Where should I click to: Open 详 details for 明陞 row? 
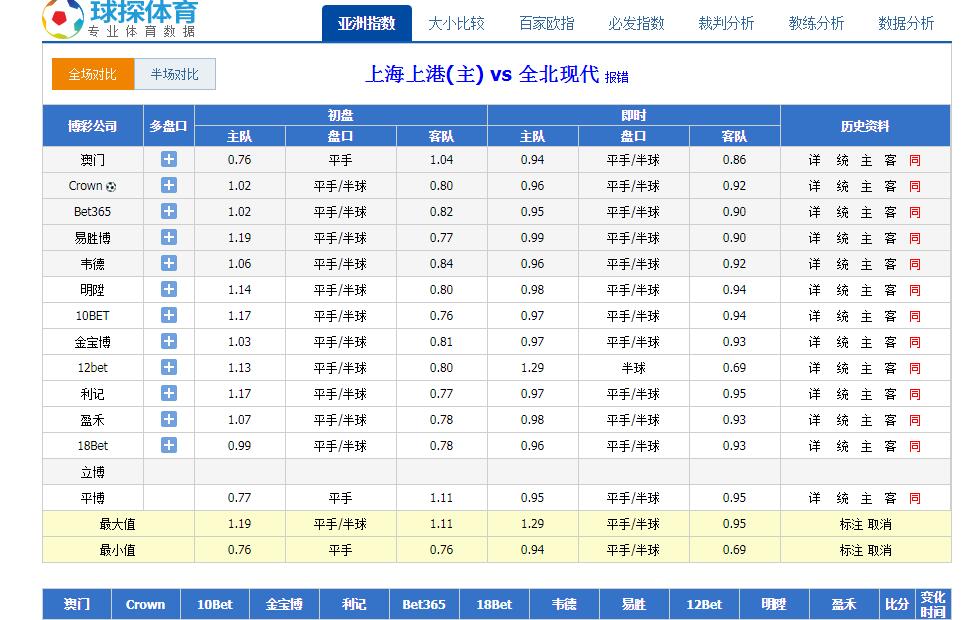tap(815, 290)
